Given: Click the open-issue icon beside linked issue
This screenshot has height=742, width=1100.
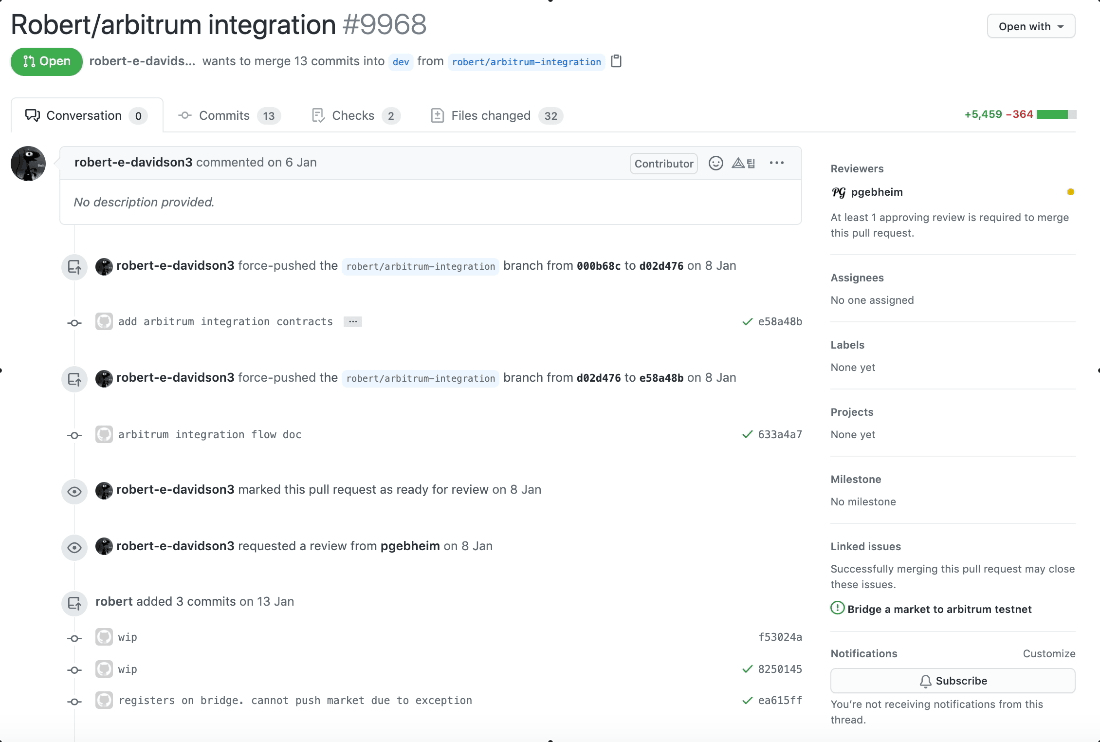Looking at the screenshot, I should (x=838, y=608).
